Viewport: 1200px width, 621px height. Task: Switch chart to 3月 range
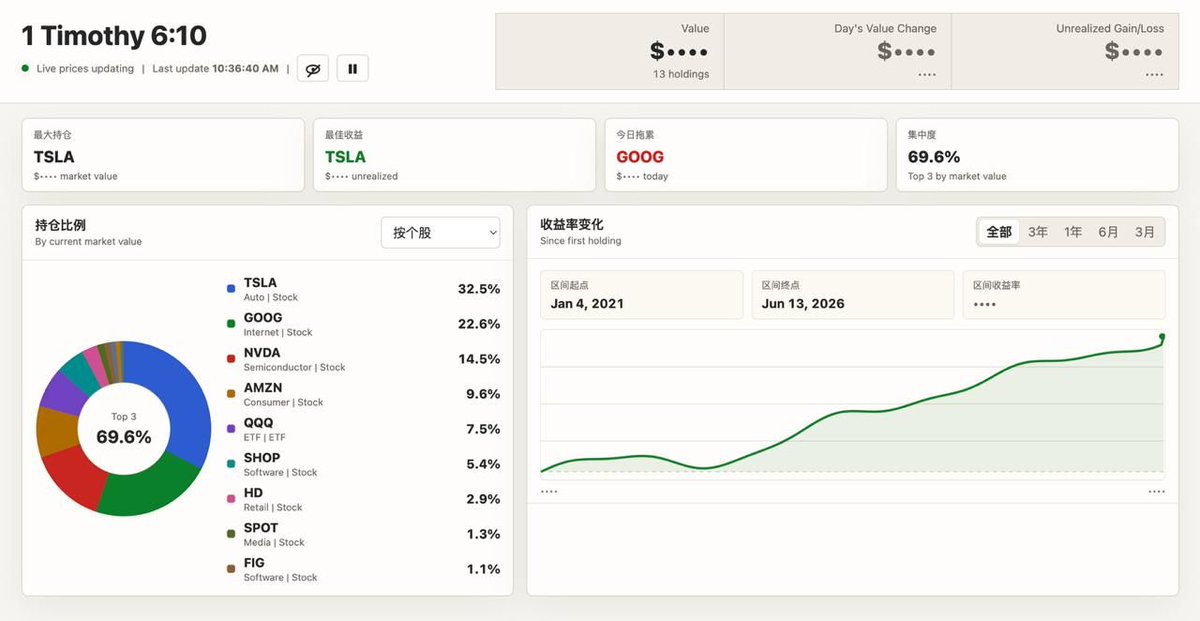point(1144,232)
